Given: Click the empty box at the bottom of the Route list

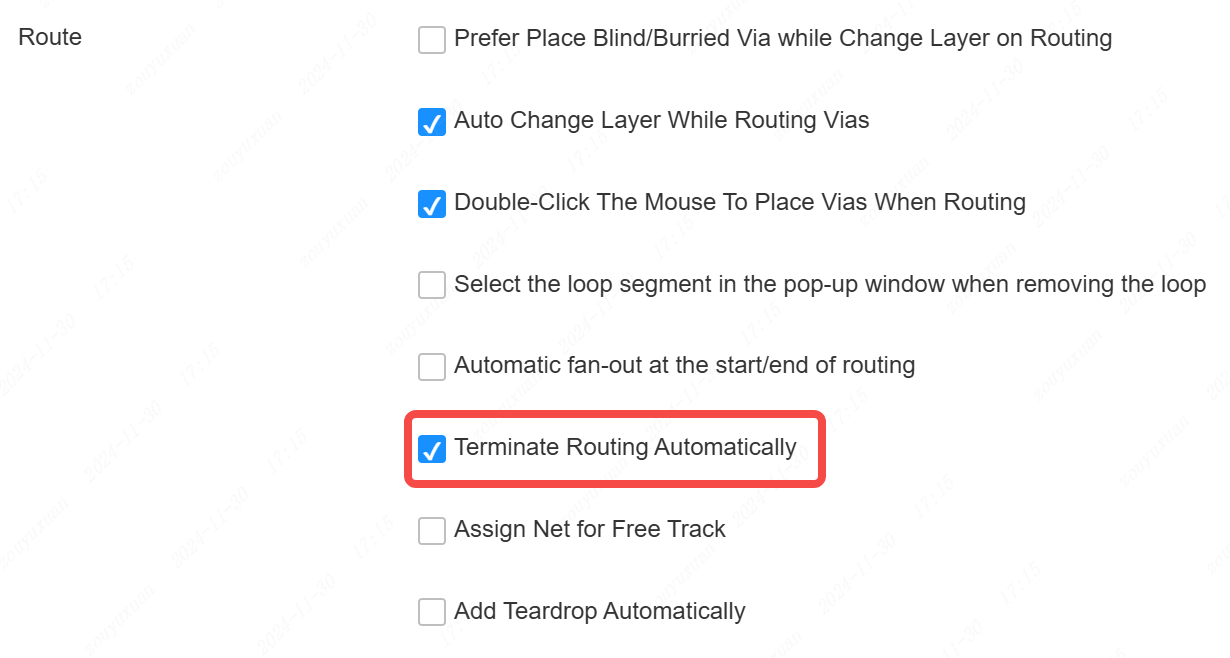Looking at the screenshot, I should pyautogui.click(x=432, y=612).
